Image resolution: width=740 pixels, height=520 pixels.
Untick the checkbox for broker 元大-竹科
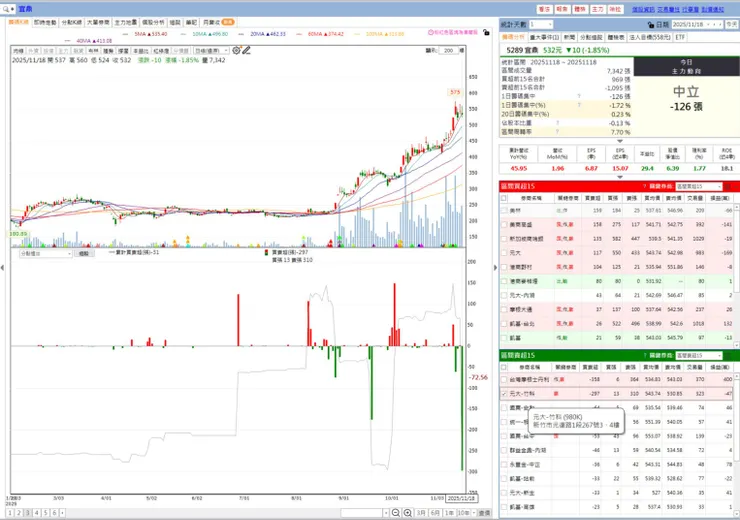[x=504, y=394]
